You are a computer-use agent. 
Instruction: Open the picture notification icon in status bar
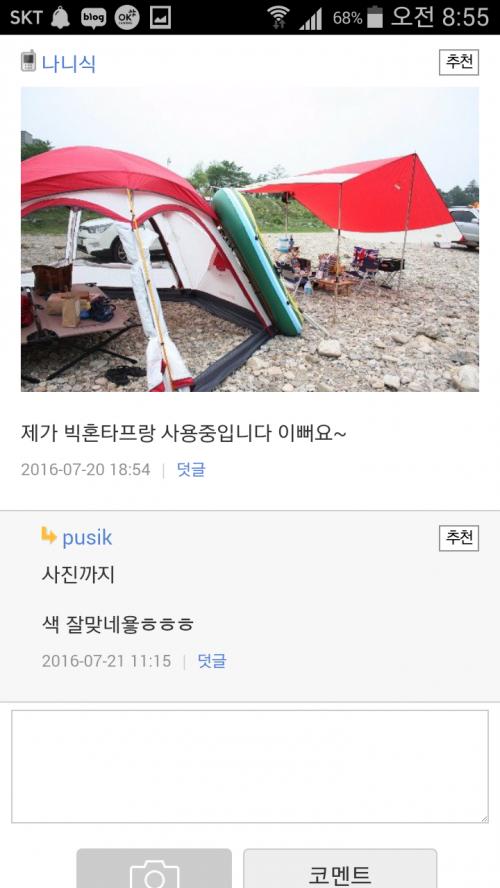tap(160, 18)
